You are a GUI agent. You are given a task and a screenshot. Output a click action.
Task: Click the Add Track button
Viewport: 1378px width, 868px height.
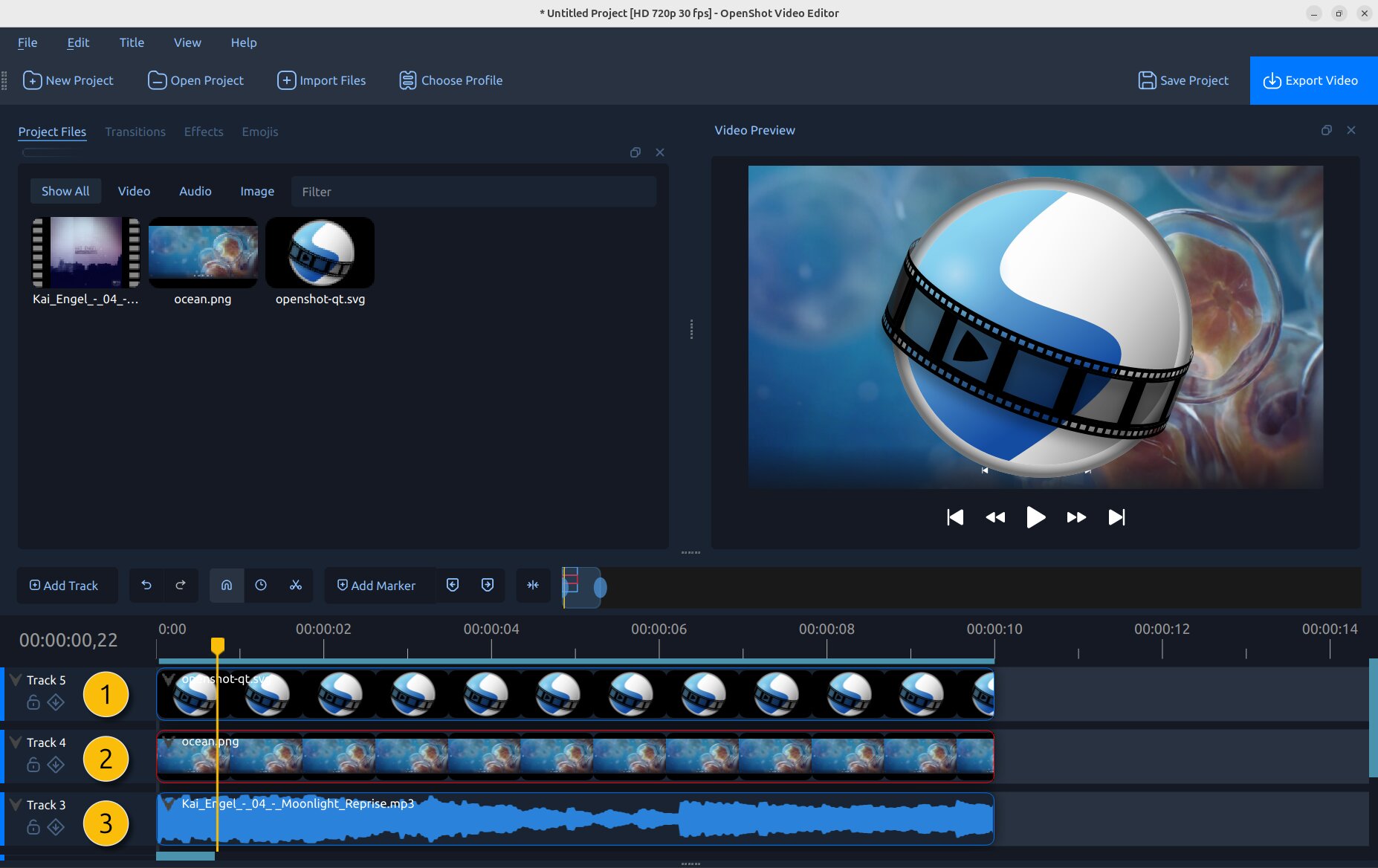click(x=67, y=585)
